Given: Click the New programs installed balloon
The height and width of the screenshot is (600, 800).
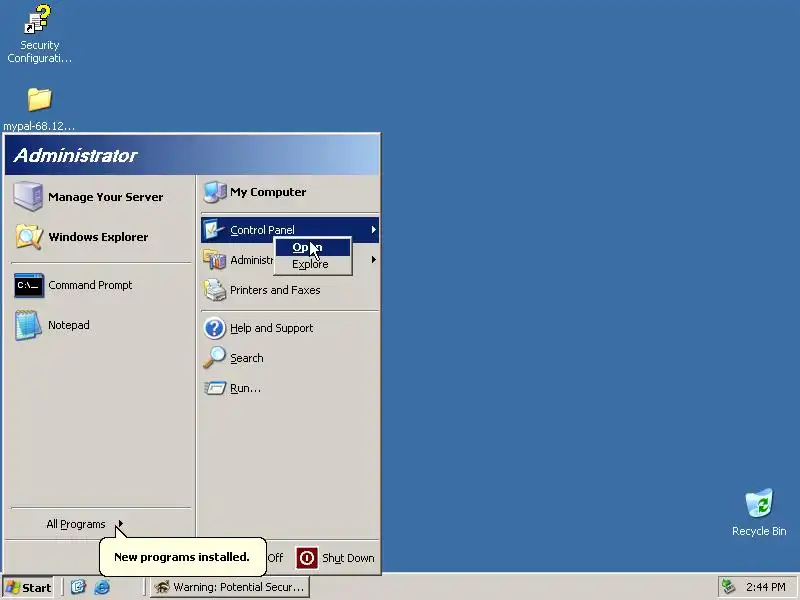Looking at the screenshot, I should click(x=182, y=557).
